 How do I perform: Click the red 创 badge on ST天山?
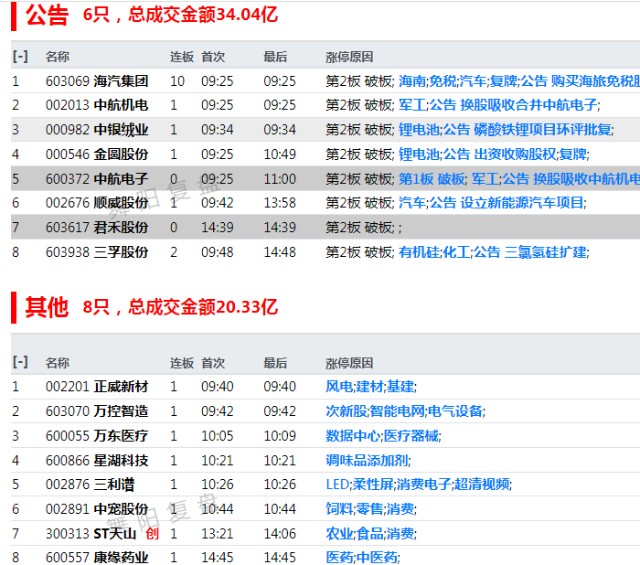(152, 533)
